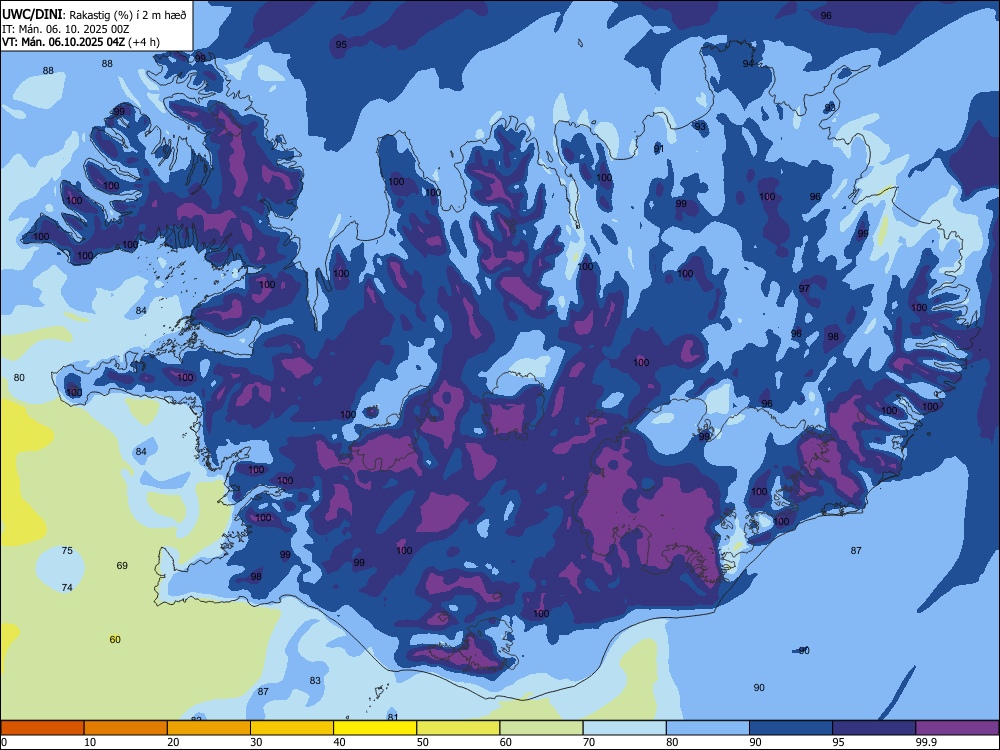Click the dark orange 0–10 legend swatch

(x=42, y=728)
